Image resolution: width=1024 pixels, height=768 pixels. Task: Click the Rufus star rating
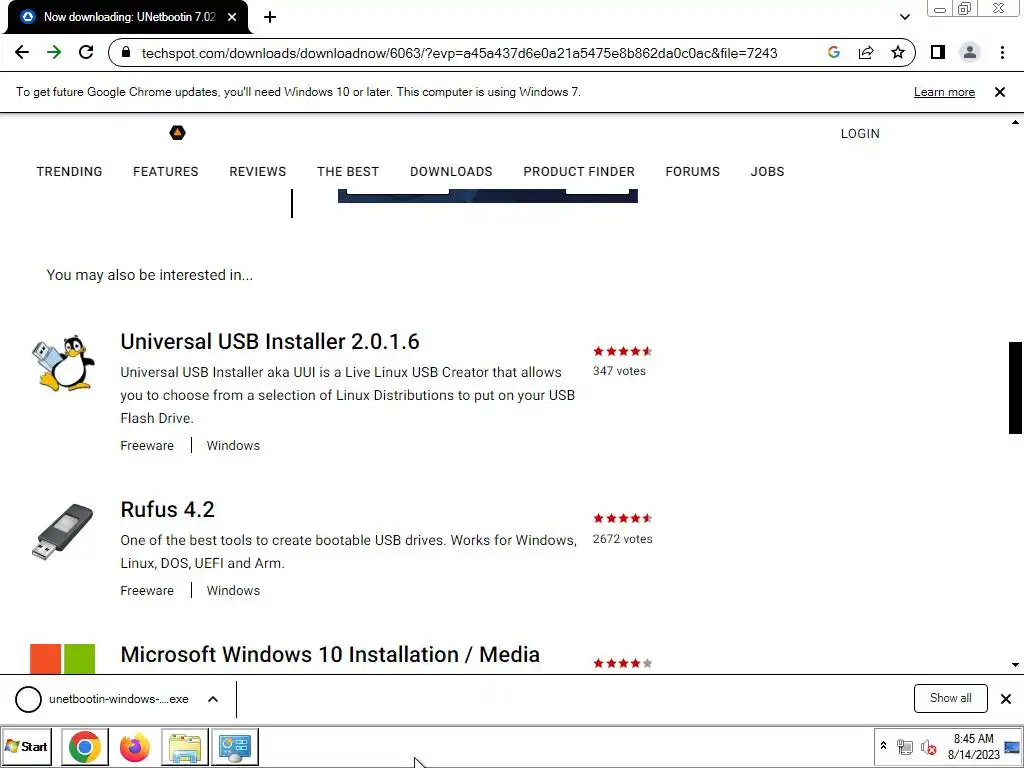622,519
